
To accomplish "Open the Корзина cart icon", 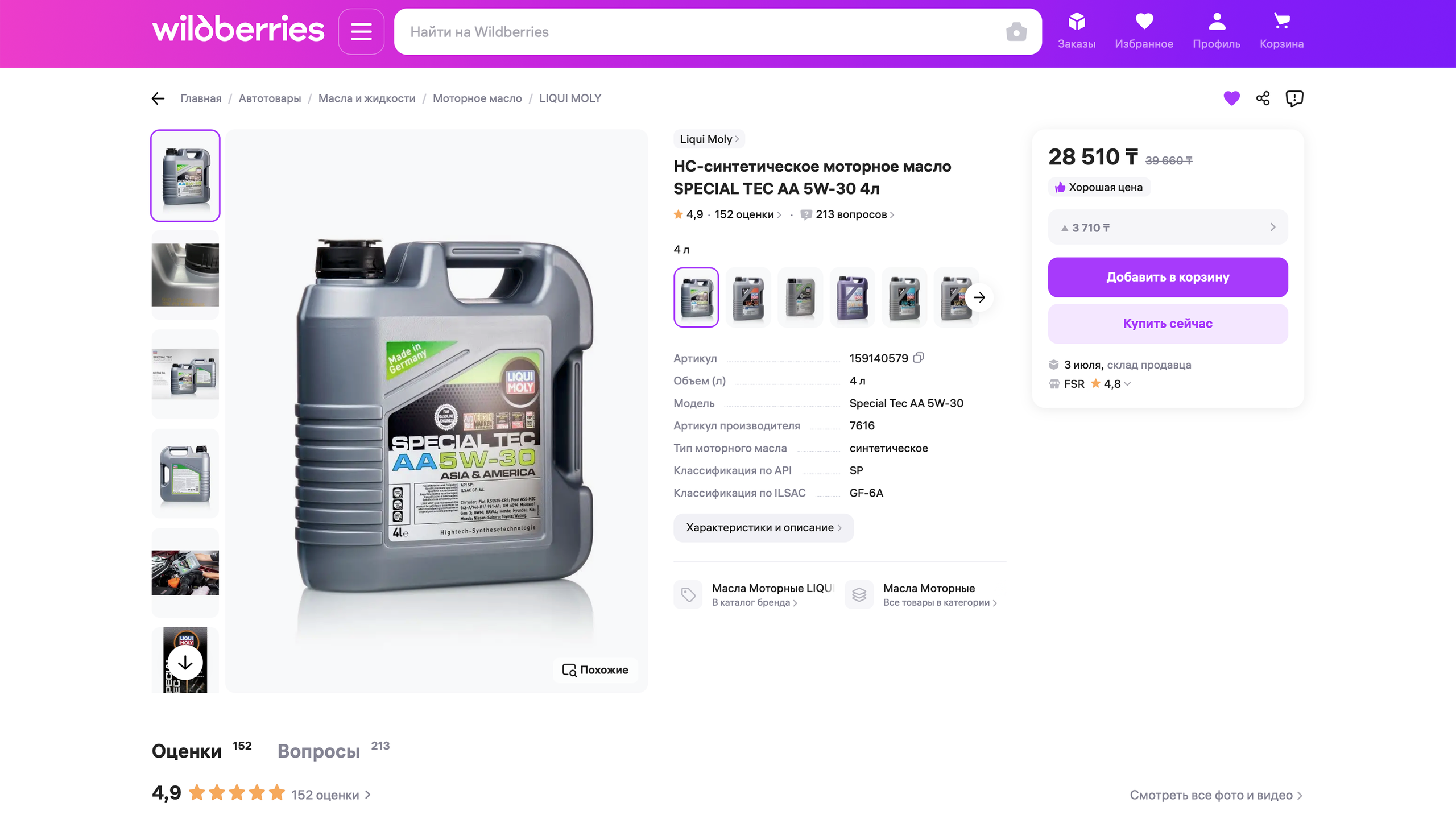I will 1281,31.
